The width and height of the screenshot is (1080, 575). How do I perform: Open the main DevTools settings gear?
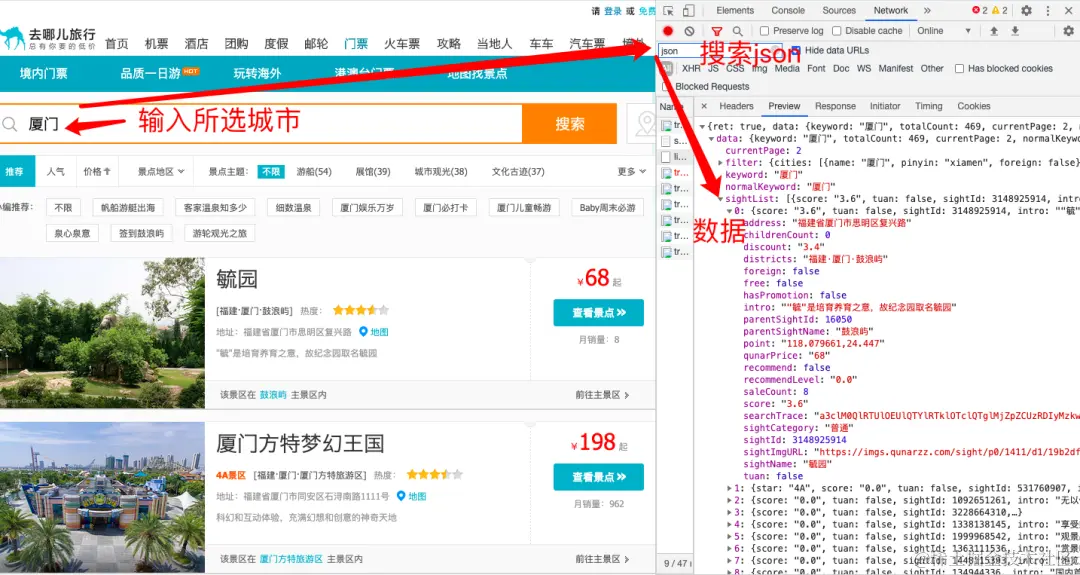coord(1026,10)
